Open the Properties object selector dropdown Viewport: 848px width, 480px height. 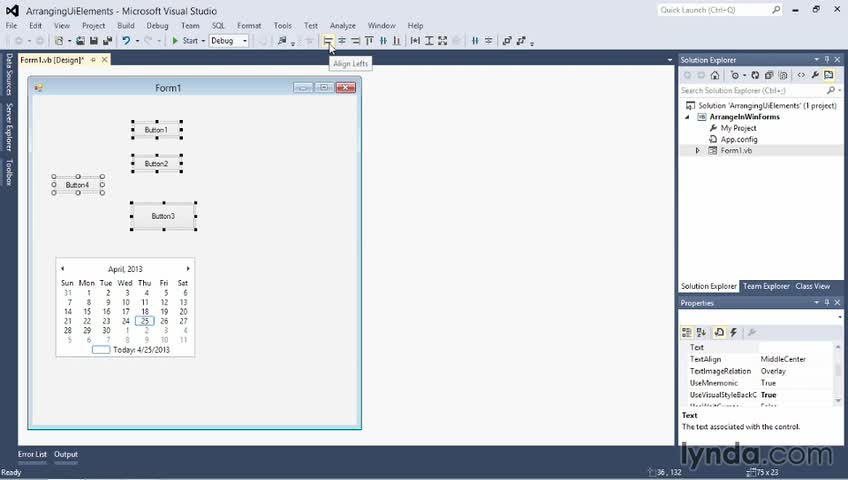coord(839,317)
